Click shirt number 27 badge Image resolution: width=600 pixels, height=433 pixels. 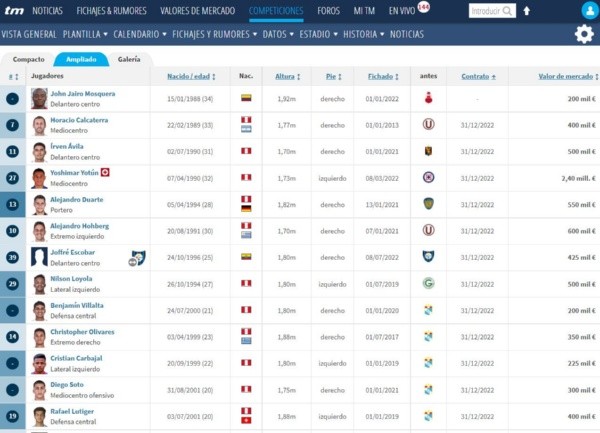coord(13,178)
